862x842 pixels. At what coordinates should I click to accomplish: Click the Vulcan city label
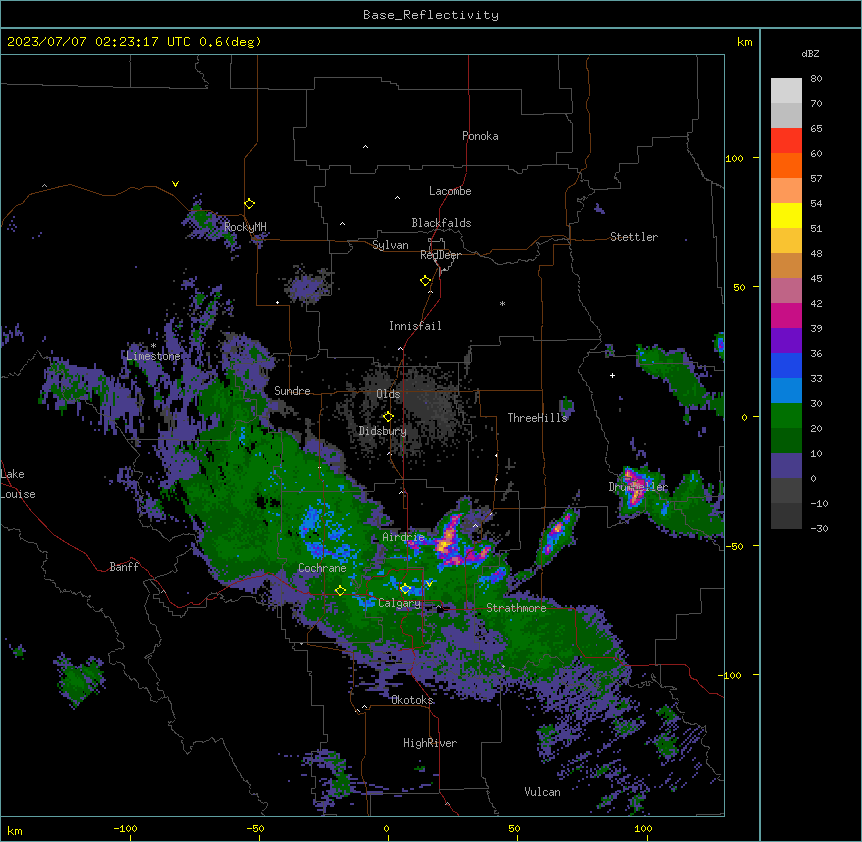click(542, 792)
